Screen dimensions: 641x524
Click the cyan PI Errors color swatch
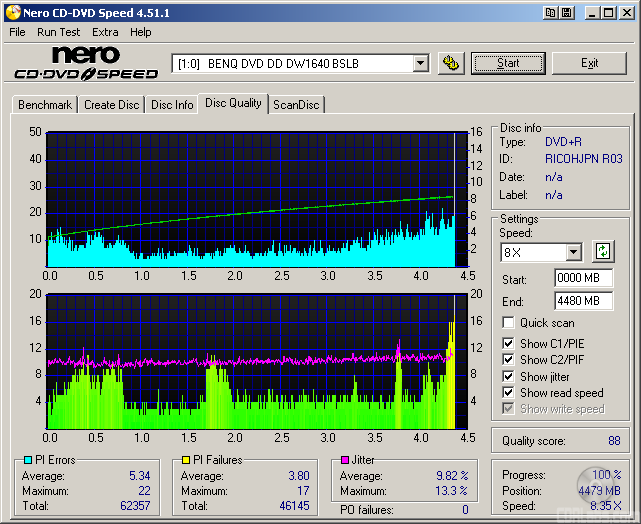26,460
